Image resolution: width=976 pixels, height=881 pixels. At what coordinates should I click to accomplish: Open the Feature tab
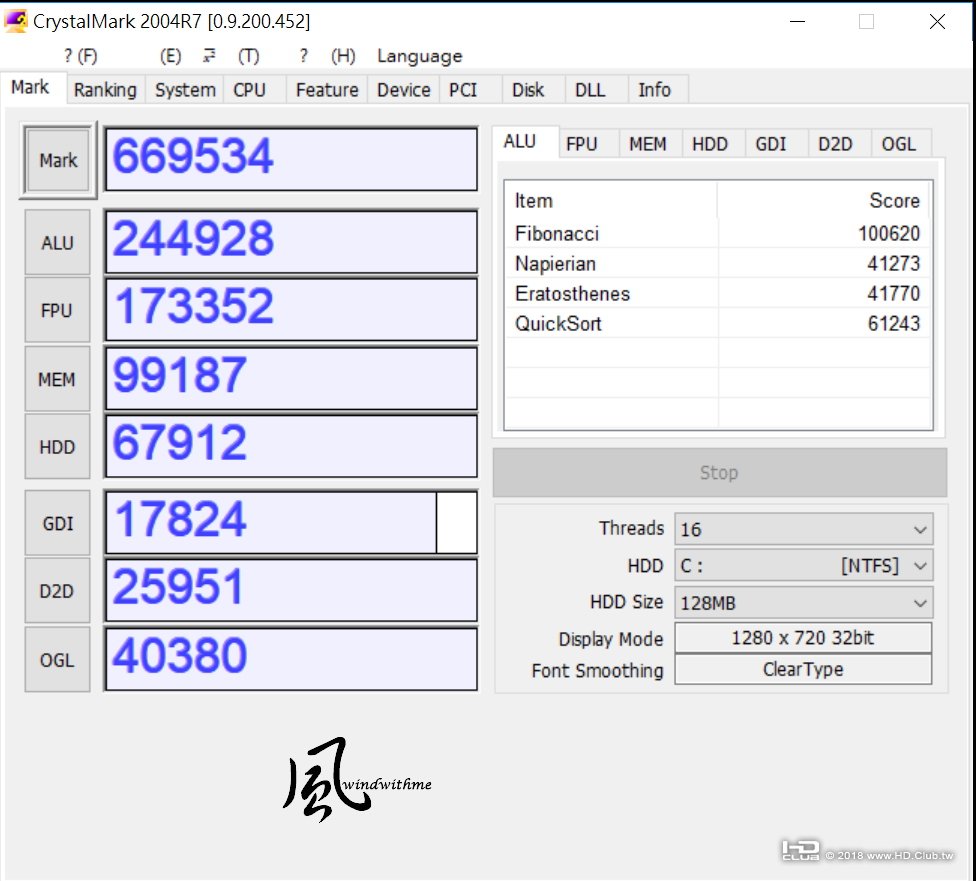click(x=327, y=90)
